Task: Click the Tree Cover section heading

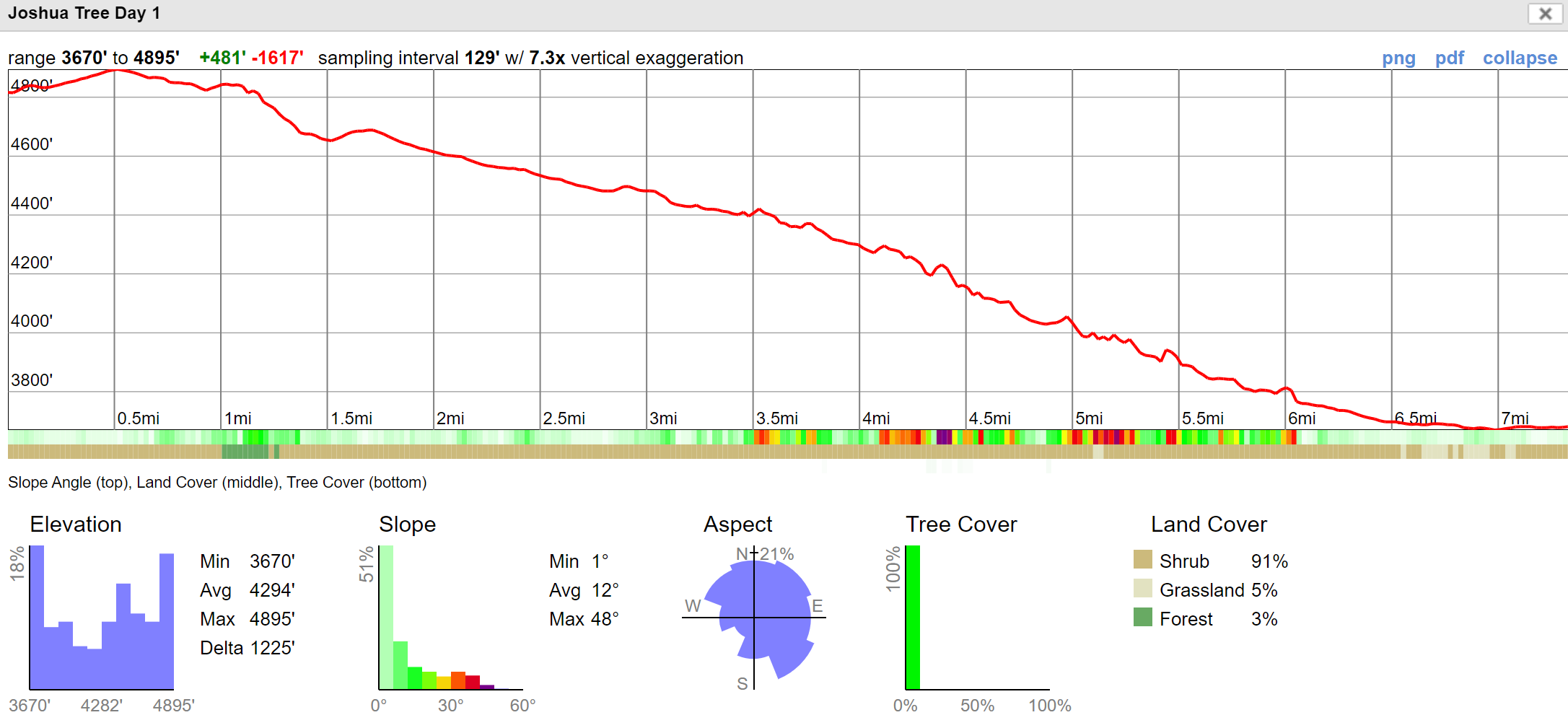Action: pos(961,525)
